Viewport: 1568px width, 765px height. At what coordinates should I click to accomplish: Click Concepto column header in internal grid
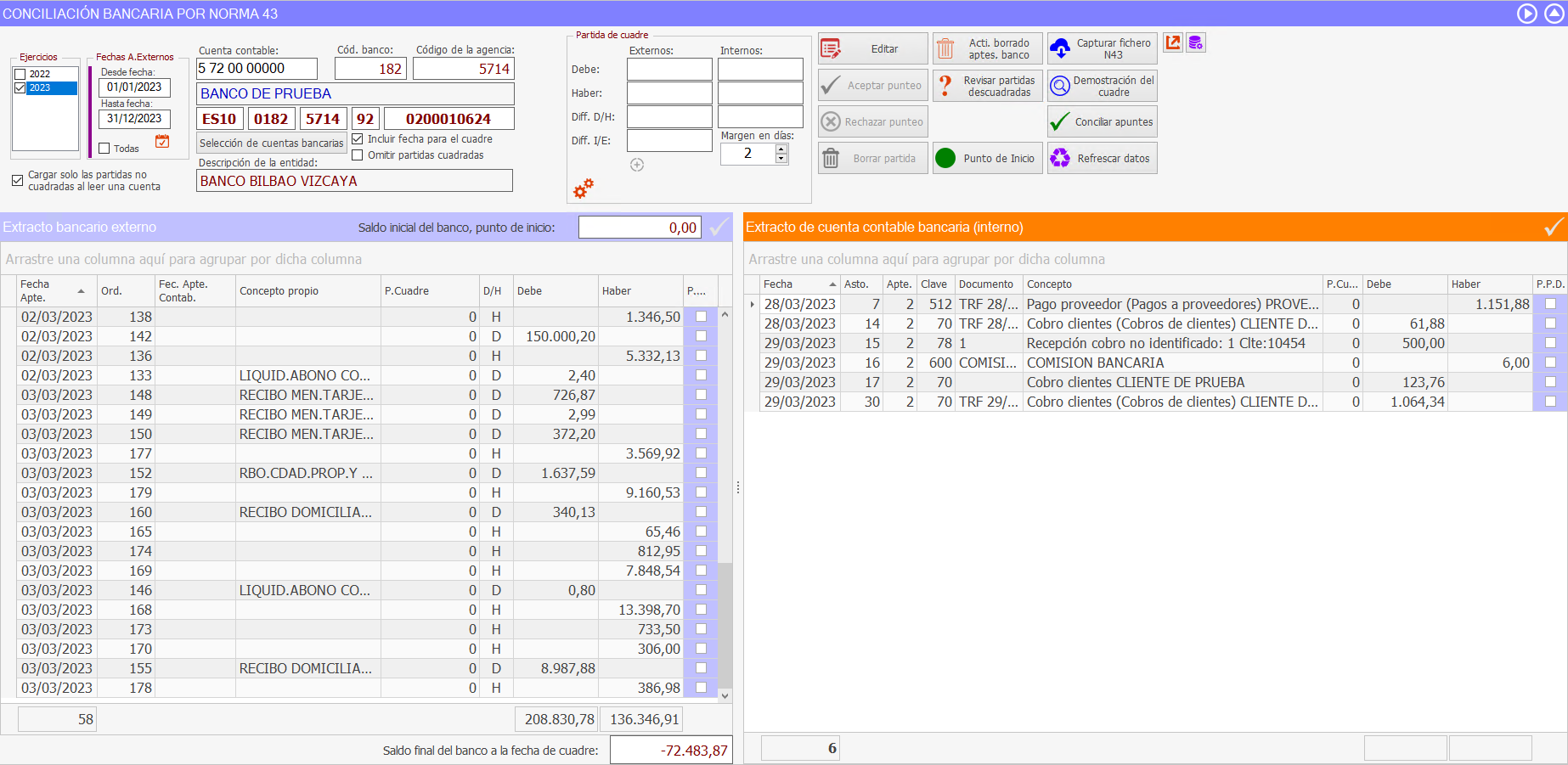tap(1172, 284)
